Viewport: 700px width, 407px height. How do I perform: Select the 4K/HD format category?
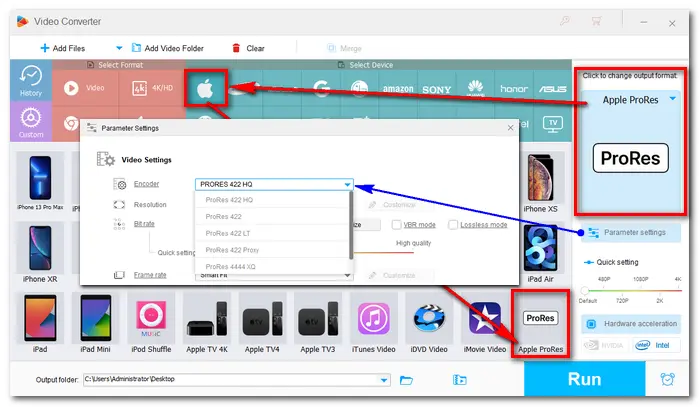point(152,88)
